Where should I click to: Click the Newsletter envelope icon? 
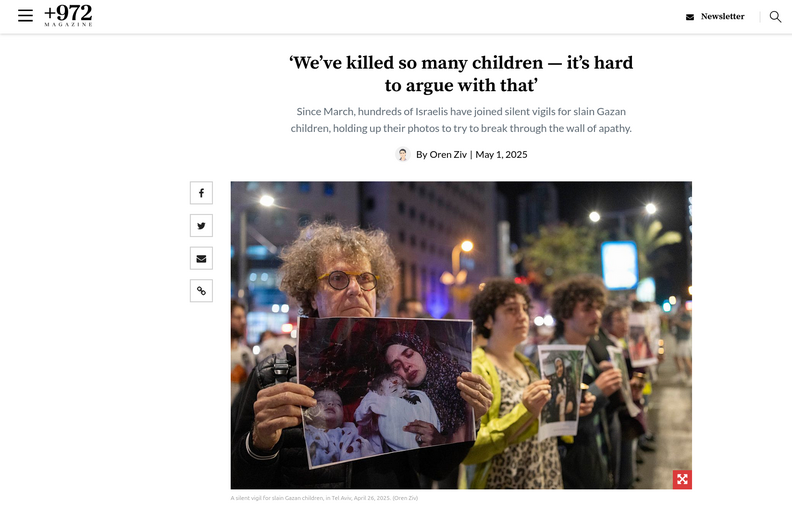click(x=690, y=17)
